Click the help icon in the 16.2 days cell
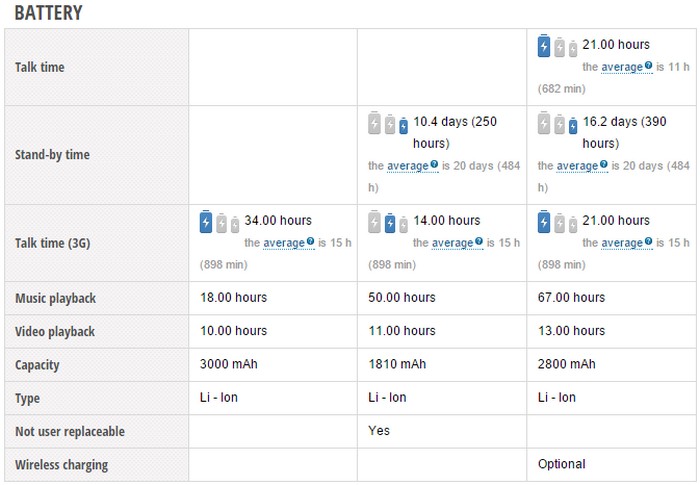This screenshot has width=700, height=485. tap(604, 165)
